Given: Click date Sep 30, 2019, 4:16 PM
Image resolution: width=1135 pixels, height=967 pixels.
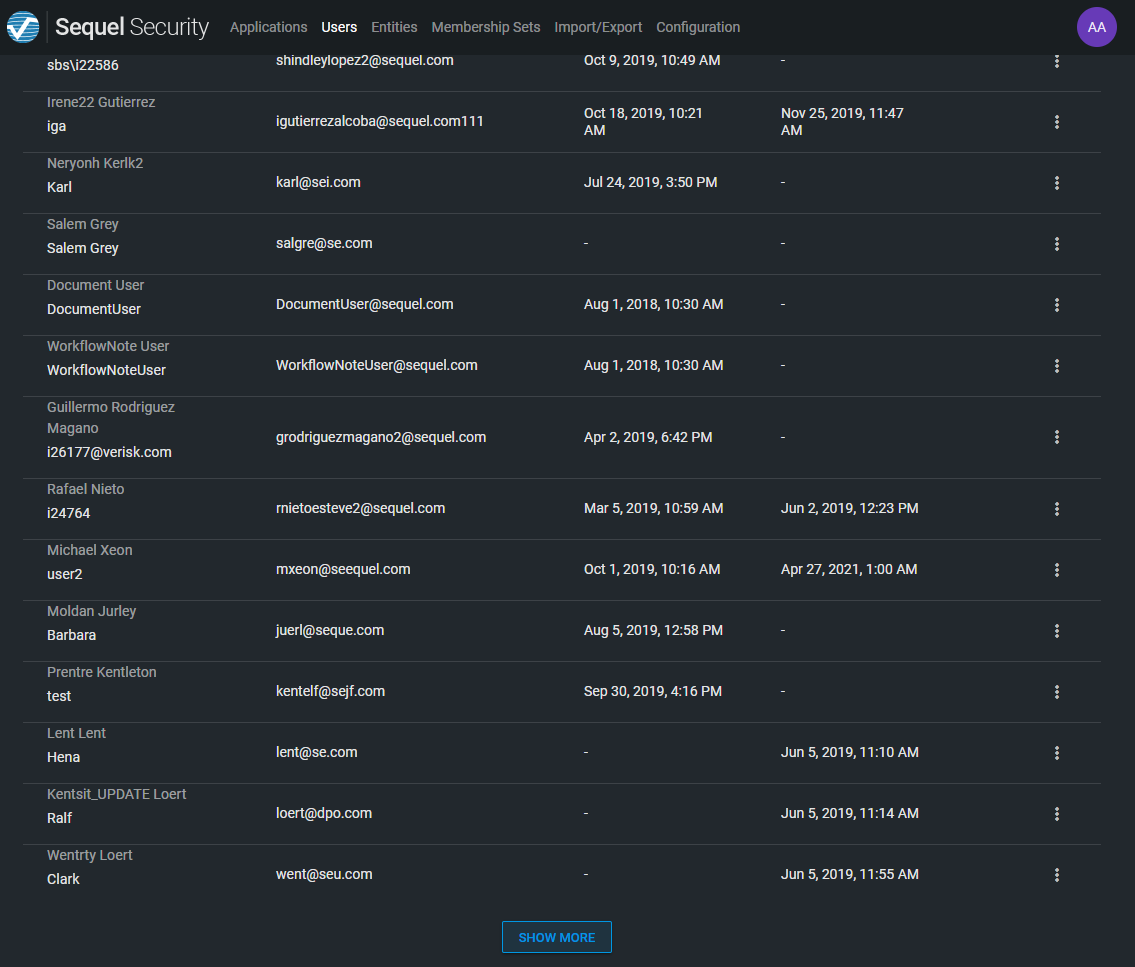Looking at the screenshot, I should coord(652,691).
